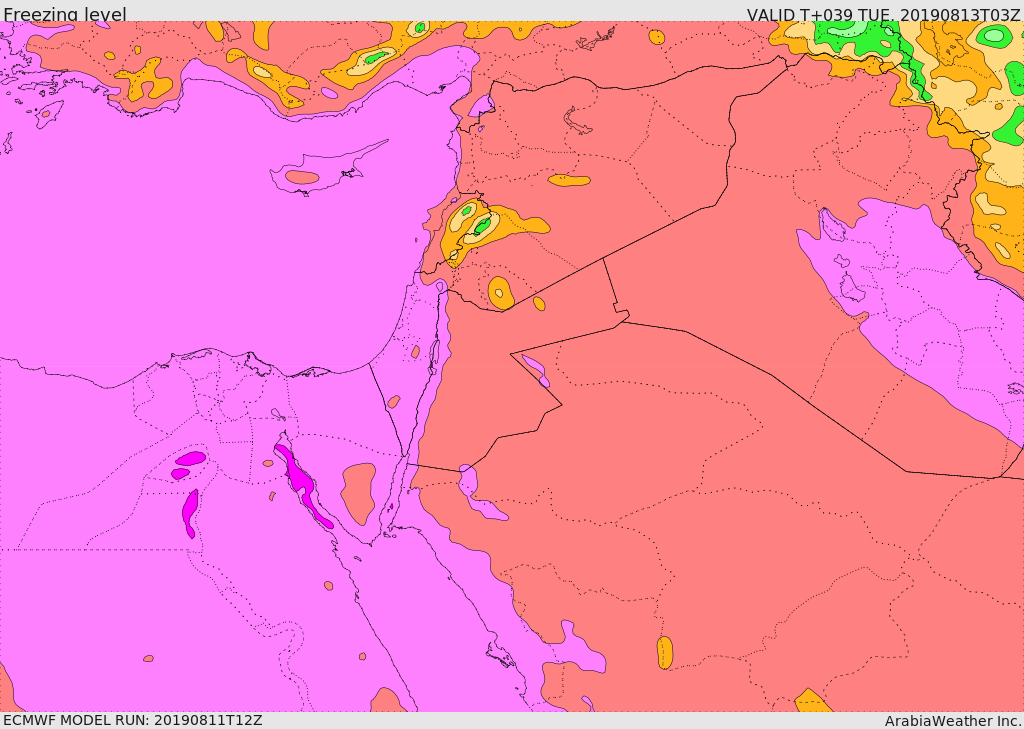Click the Dead Sea outline
Image resolution: width=1024 pixels, height=729 pixels.
[x=435, y=353]
